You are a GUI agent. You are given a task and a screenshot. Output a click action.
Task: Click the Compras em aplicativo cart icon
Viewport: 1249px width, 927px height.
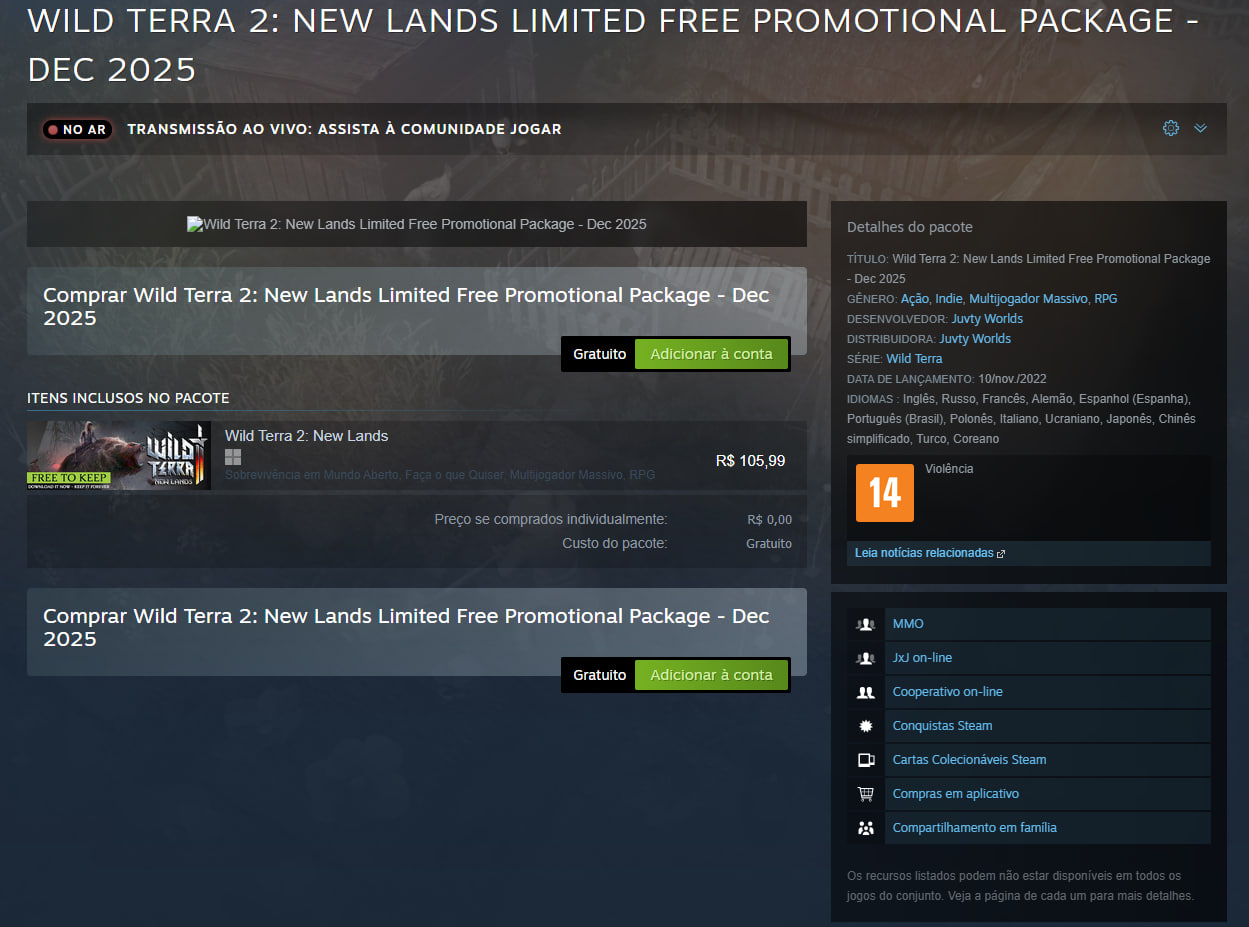pyautogui.click(x=866, y=794)
